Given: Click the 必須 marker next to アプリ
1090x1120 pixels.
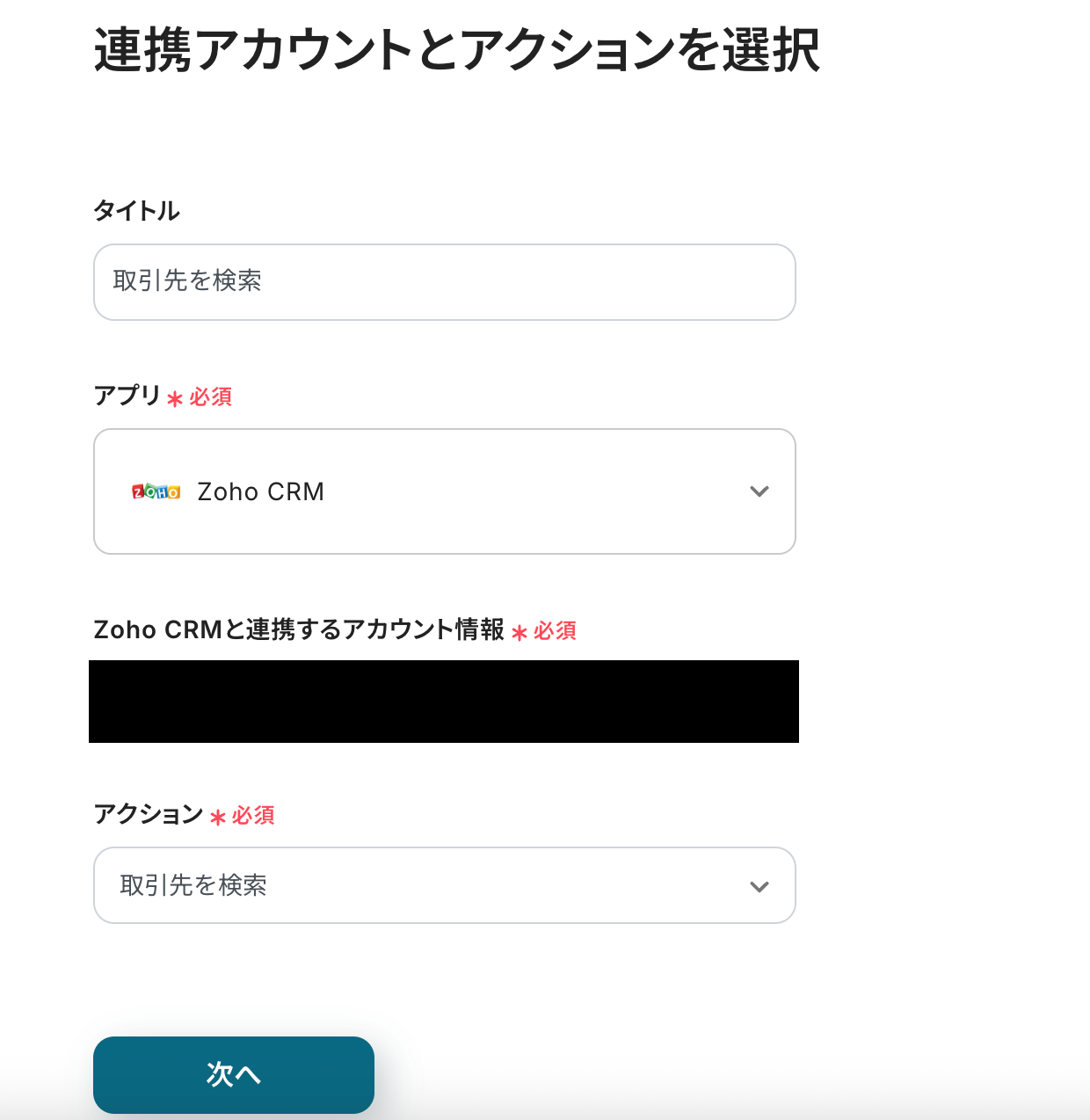Looking at the screenshot, I should [x=211, y=397].
